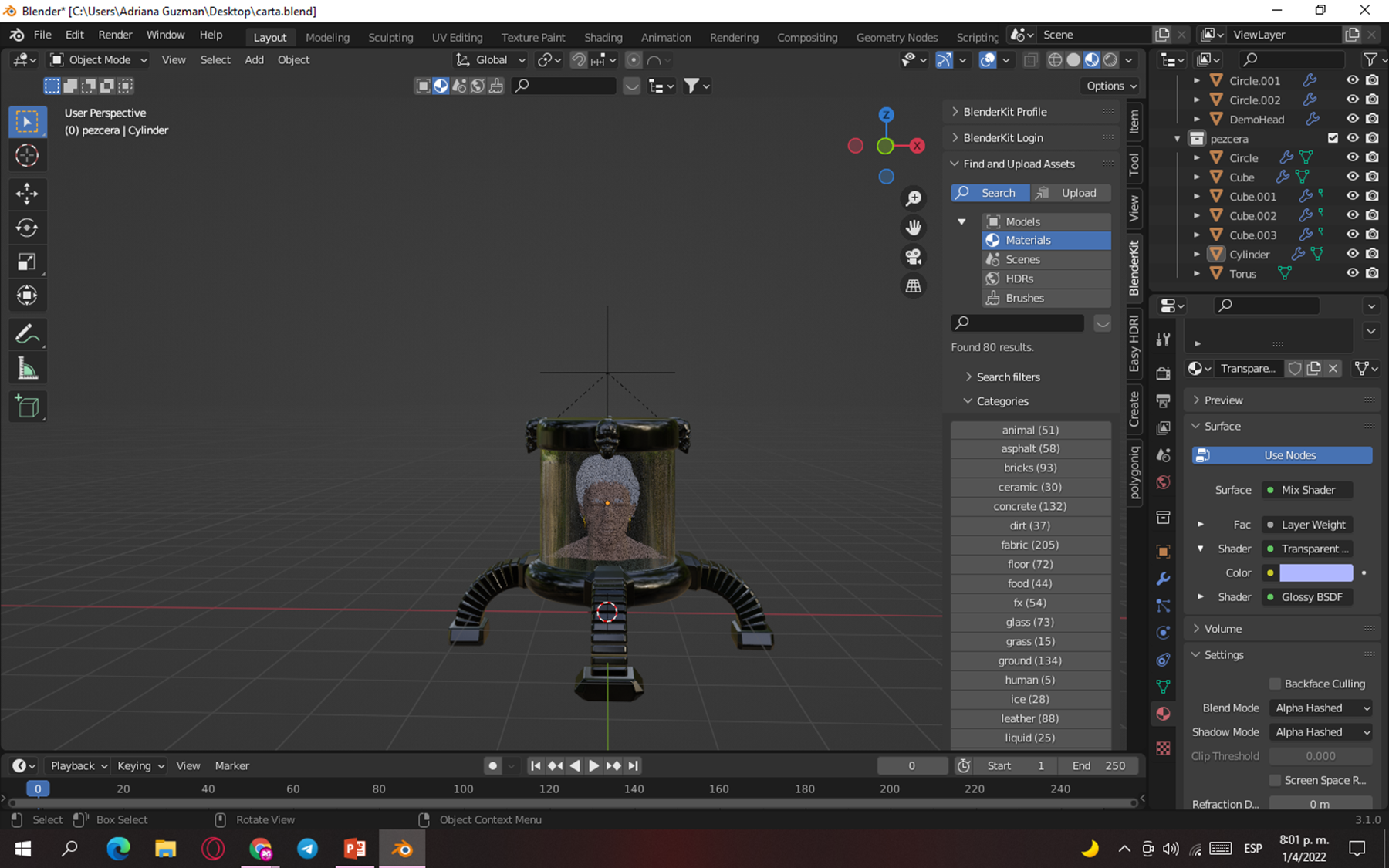Click the zoom view icon in viewport

tap(914, 199)
